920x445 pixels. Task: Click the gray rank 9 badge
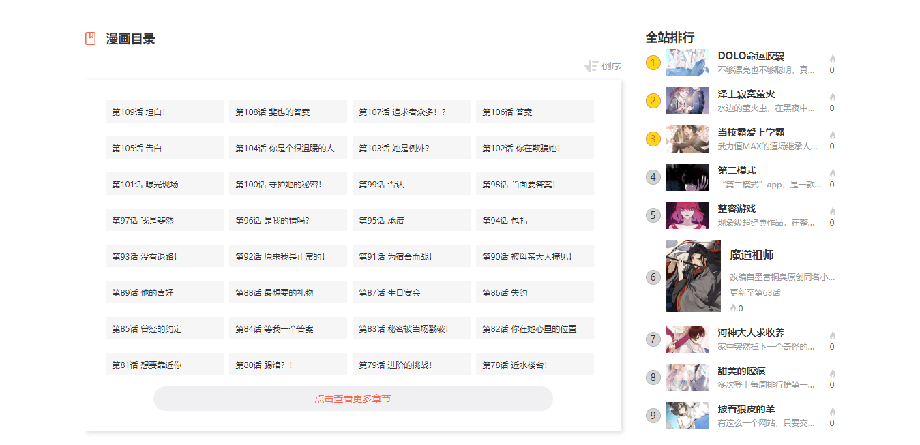[x=653, y=415]
